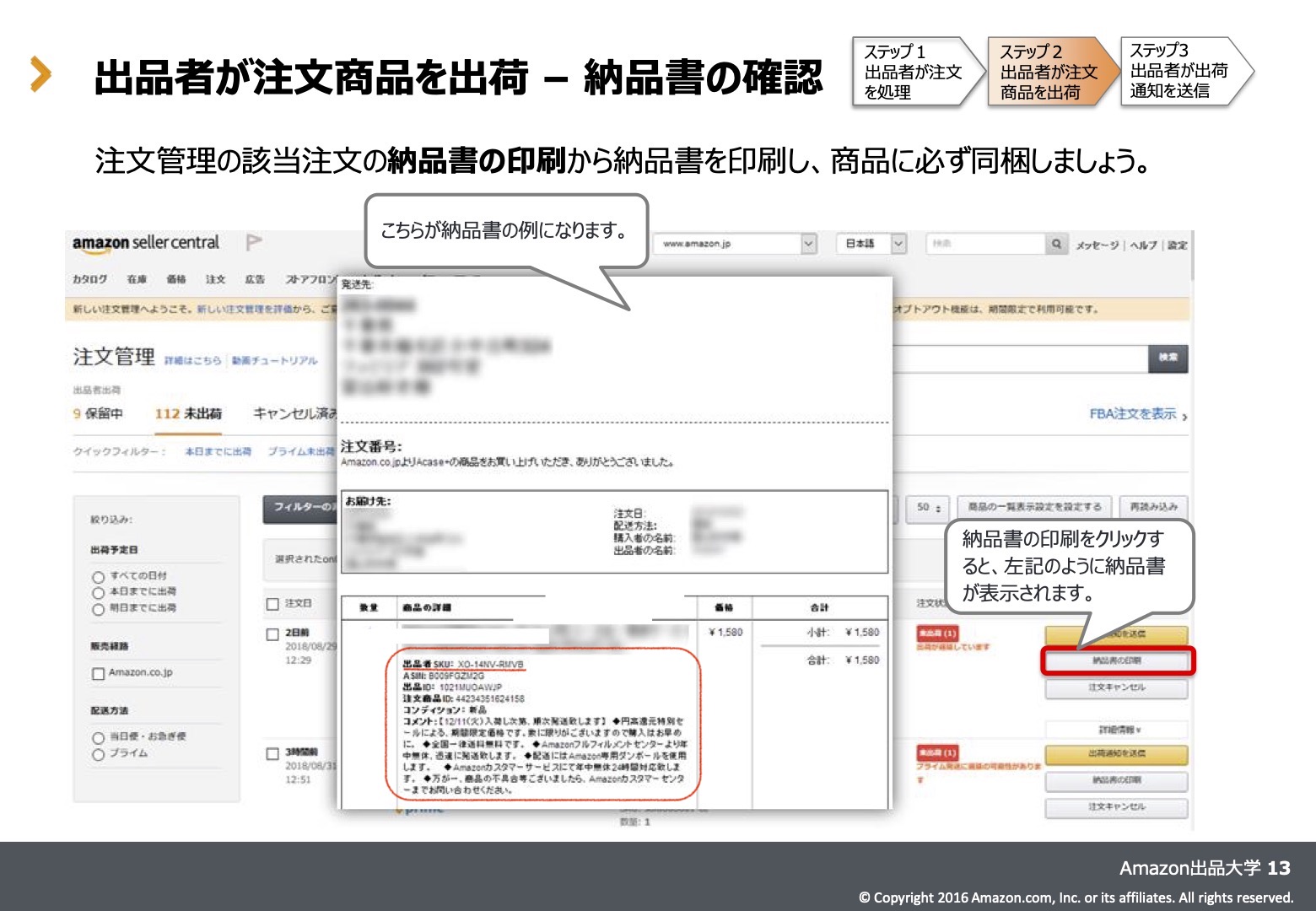1316x911 pixels.
Task: Tick the Amazon.co.jp sales channel checkbox
Action: (x=98, y=673)
